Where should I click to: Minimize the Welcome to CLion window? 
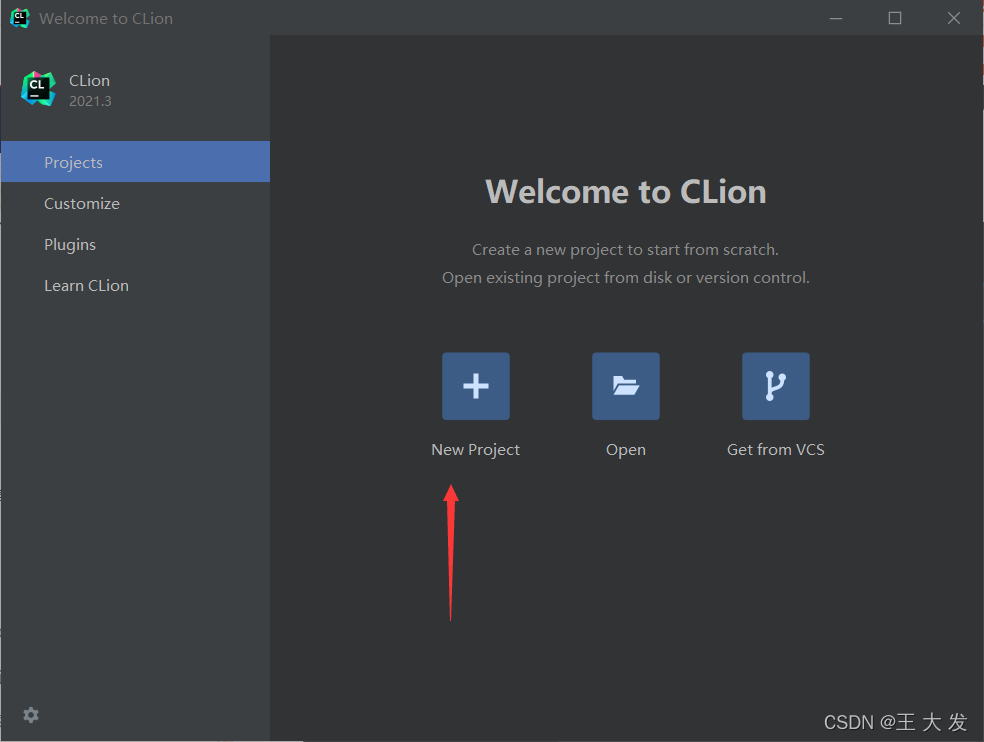[x=836, y=18]
